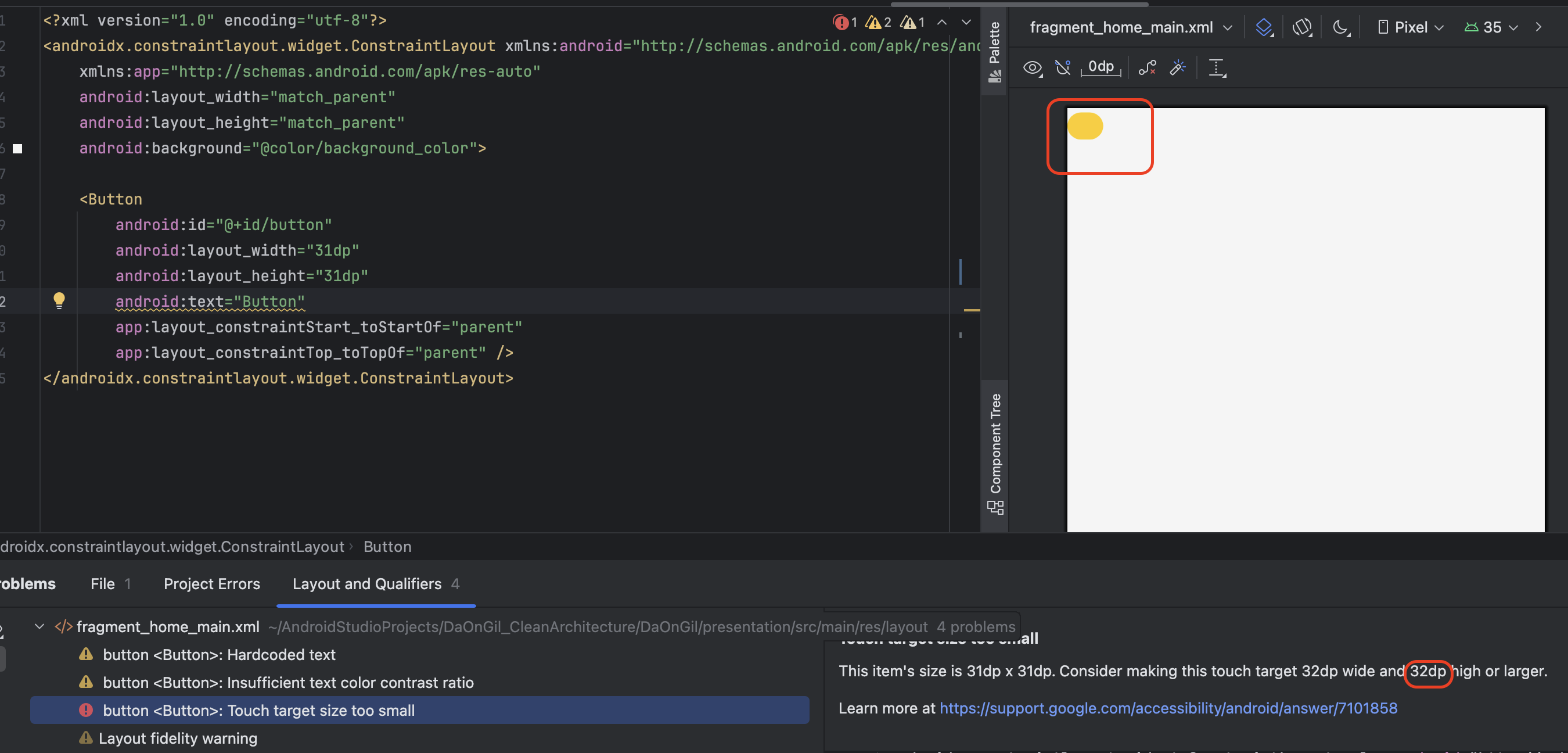1568x753 pixels.
Task: Click the white background color gutter swatch
Action: pyautogui.click(x=17, y=149)
